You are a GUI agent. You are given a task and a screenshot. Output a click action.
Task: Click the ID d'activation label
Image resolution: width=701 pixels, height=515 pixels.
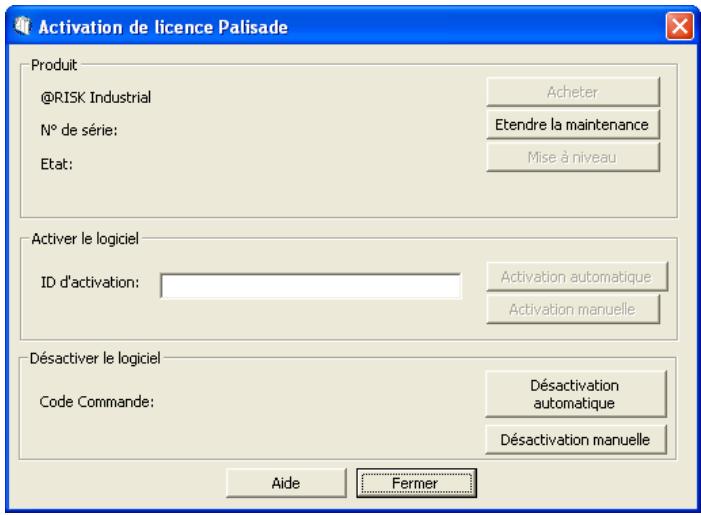pos(90,282)
